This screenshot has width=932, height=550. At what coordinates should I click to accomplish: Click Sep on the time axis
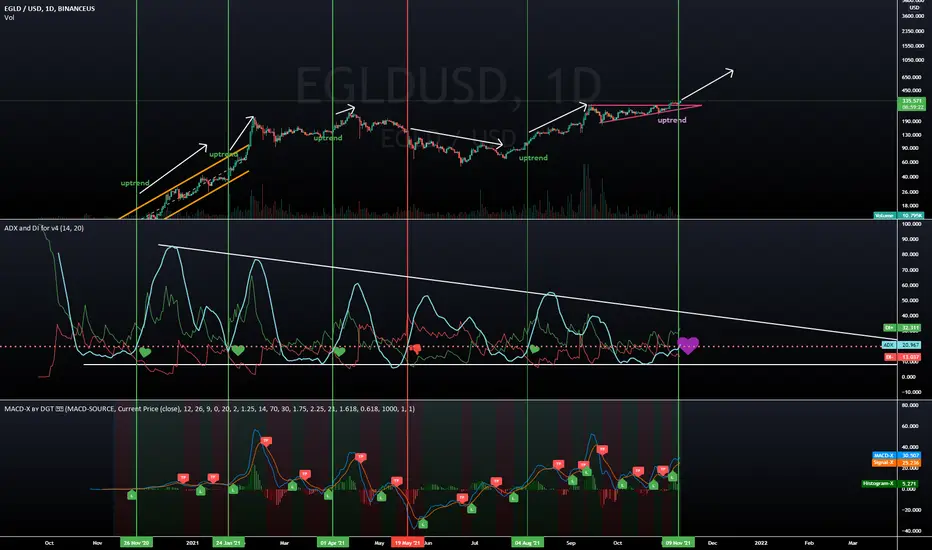click(x=571, y=543)
